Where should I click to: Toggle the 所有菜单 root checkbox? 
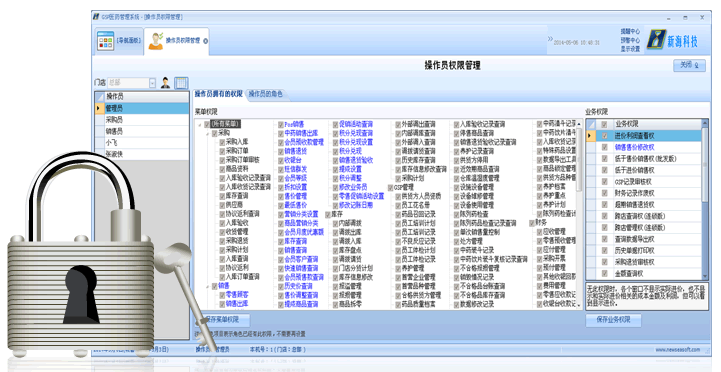click(206, 124)
